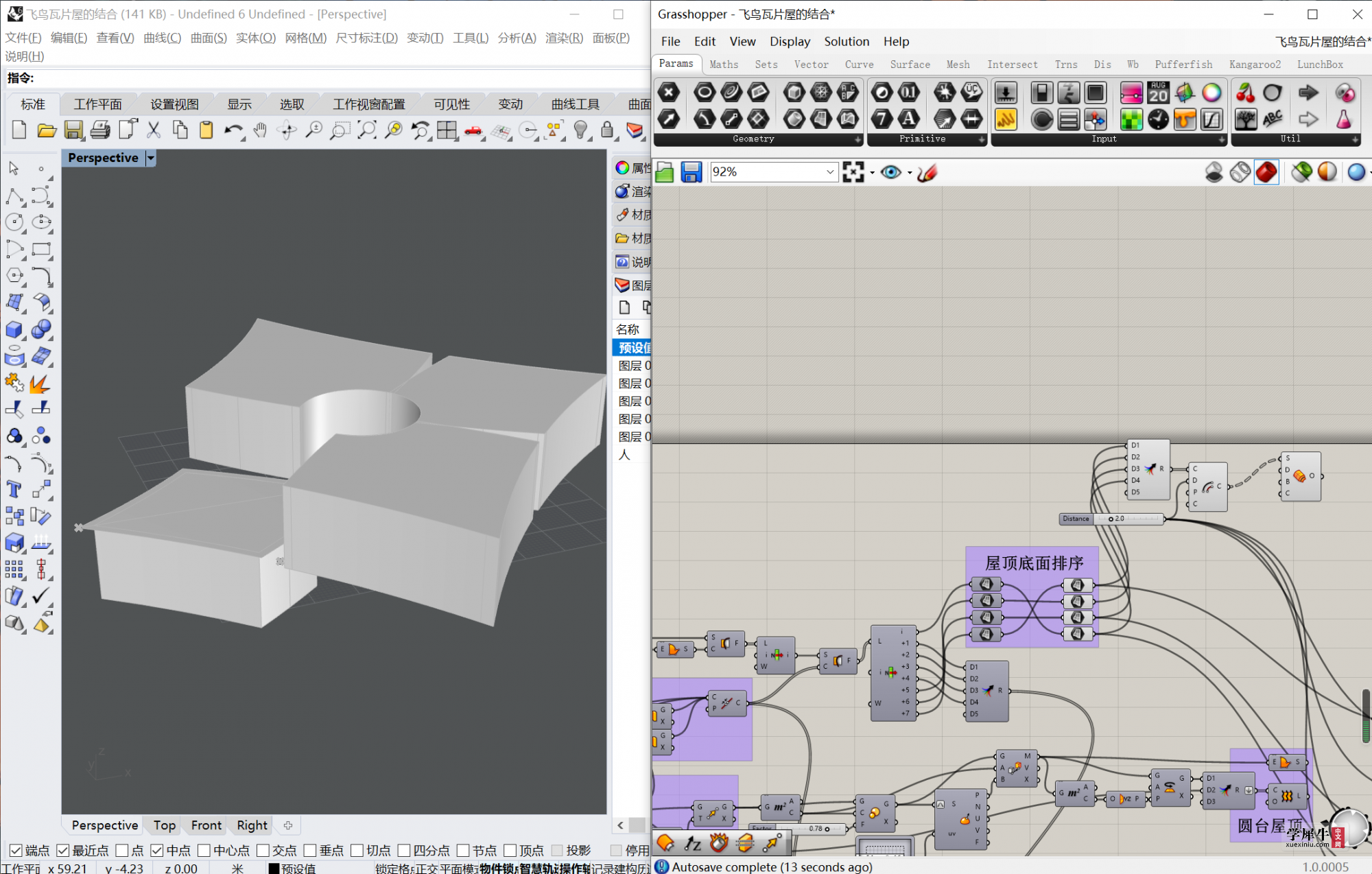Image resolution: width=1372 pixels, height=874 pixels.
Task: Enable the 点 osnap checkbox
Action: [x=122, y=851]
